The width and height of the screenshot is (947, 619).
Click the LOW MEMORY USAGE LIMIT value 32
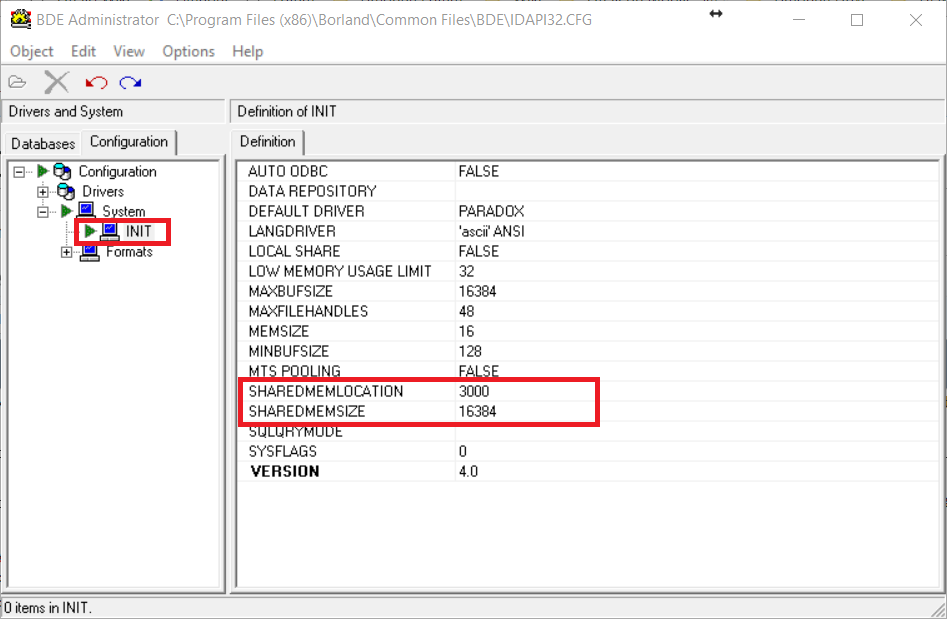coord(466,271)
